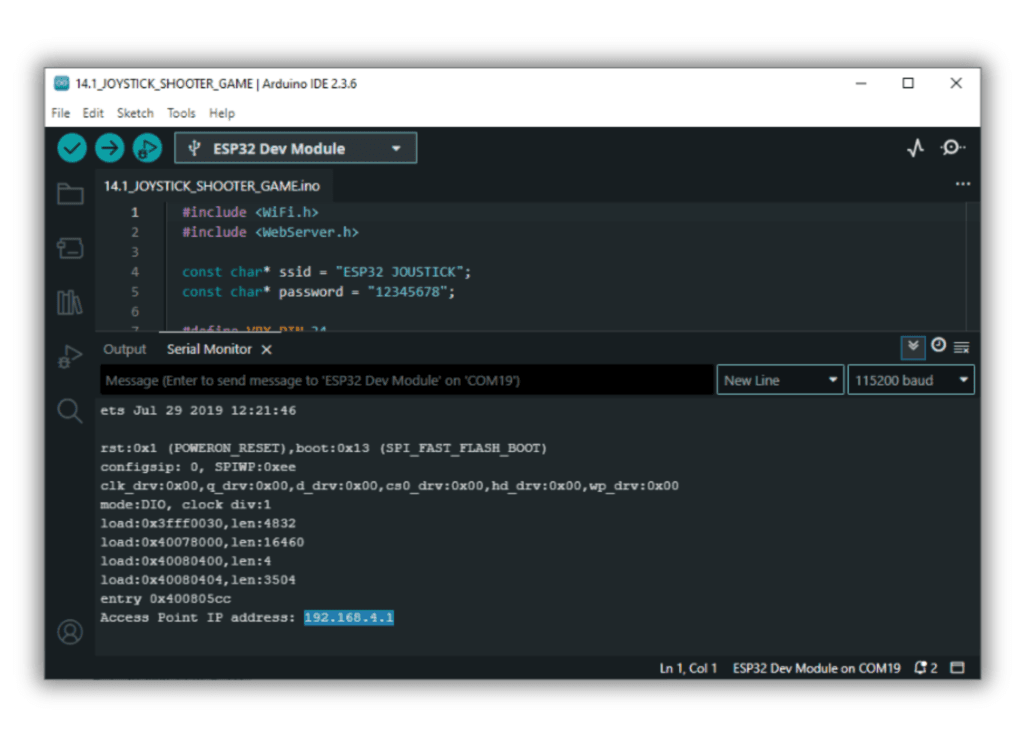Open the editor tab more-options ellipsis
Viewport: 1024px width, 748px height.
963,184
